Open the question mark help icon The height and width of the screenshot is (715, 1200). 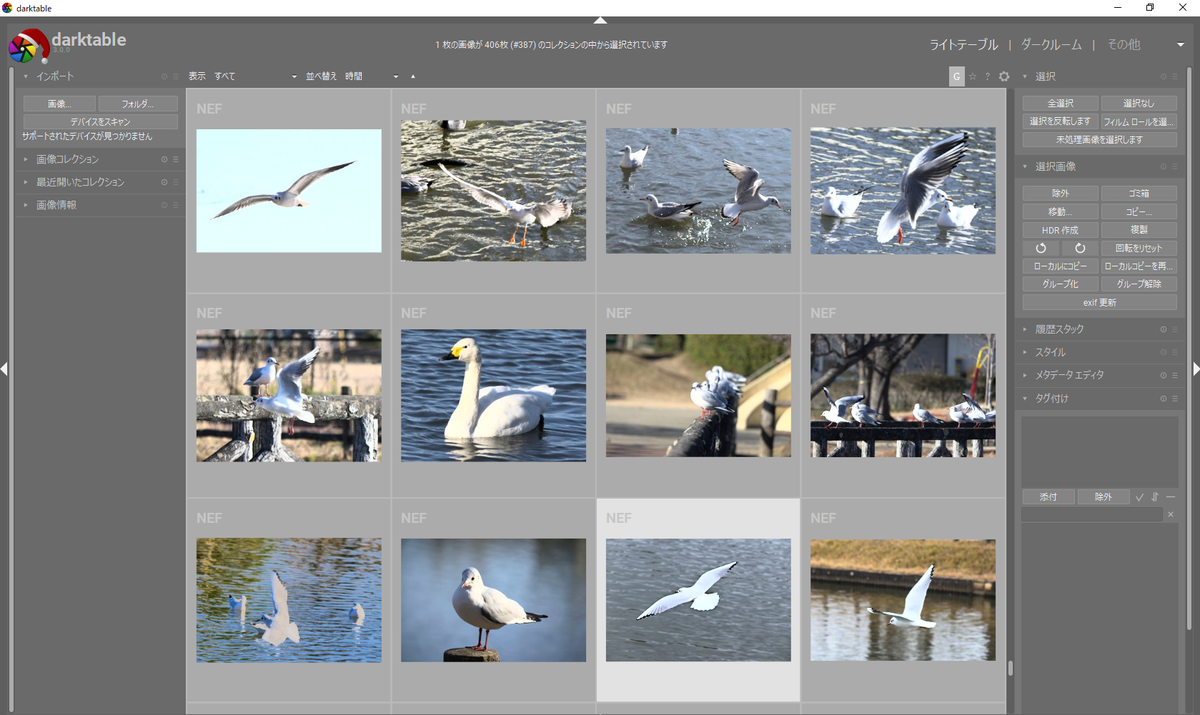988,76
